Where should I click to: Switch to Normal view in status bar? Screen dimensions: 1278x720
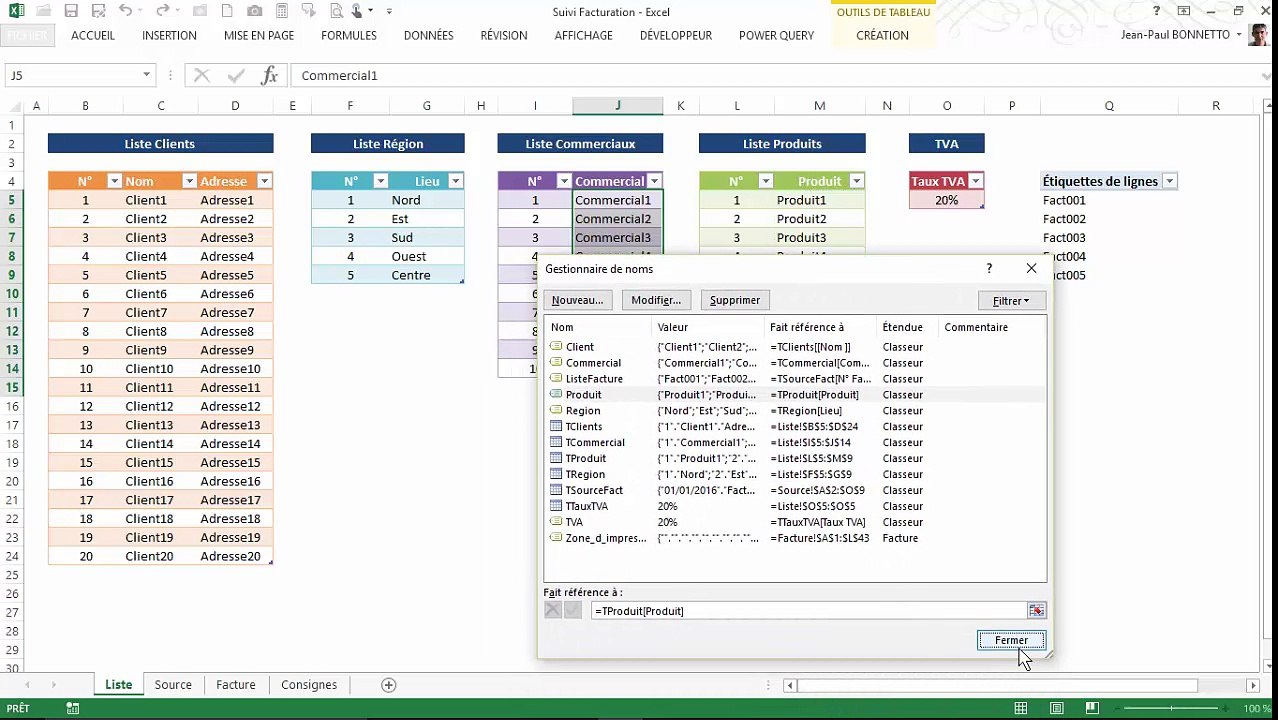pyautogui.click(x=1020, y=708)
